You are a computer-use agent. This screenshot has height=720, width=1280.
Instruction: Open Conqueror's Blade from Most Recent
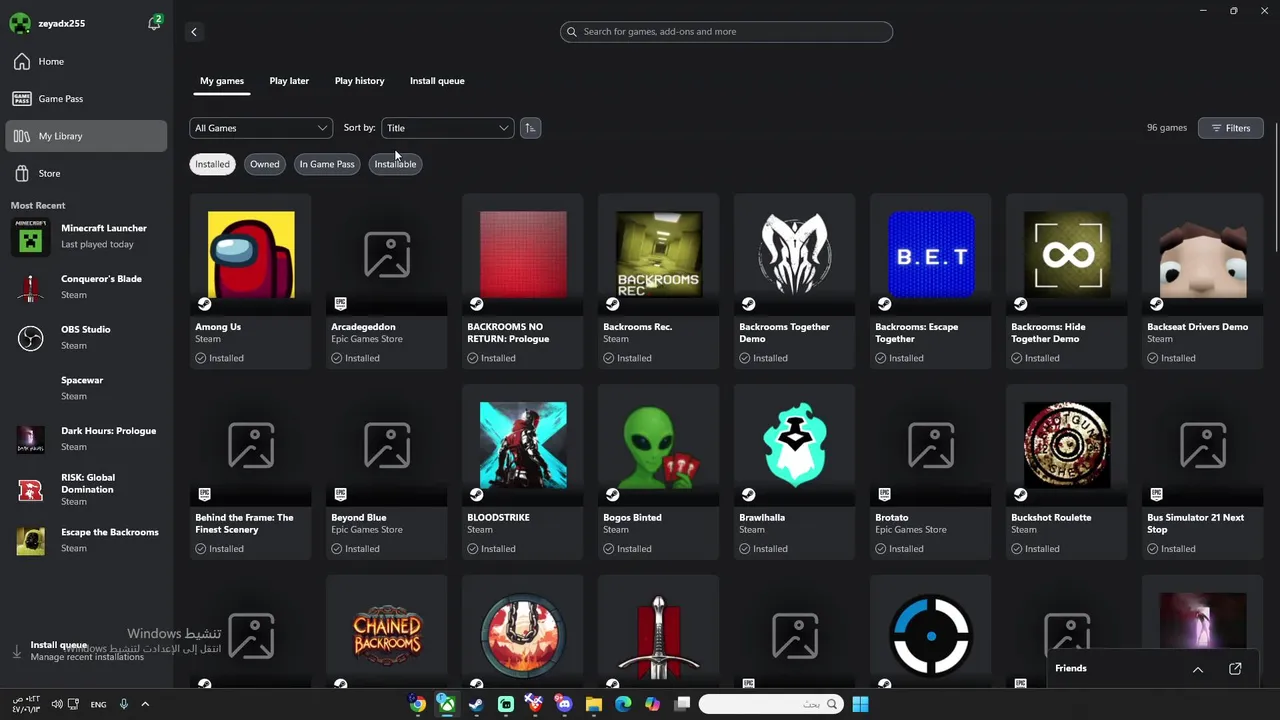point(86,287)
